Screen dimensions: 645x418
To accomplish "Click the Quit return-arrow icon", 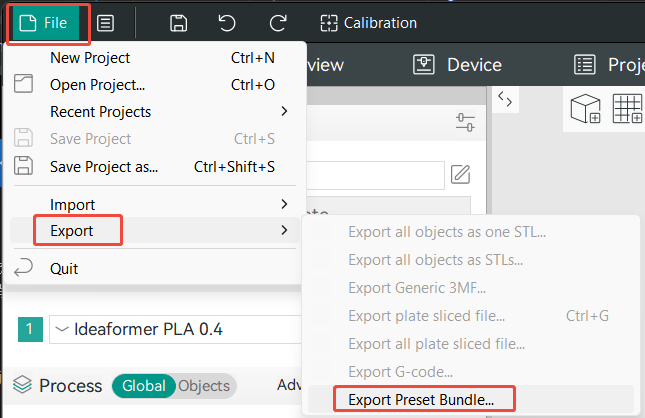I will (23, 267).
